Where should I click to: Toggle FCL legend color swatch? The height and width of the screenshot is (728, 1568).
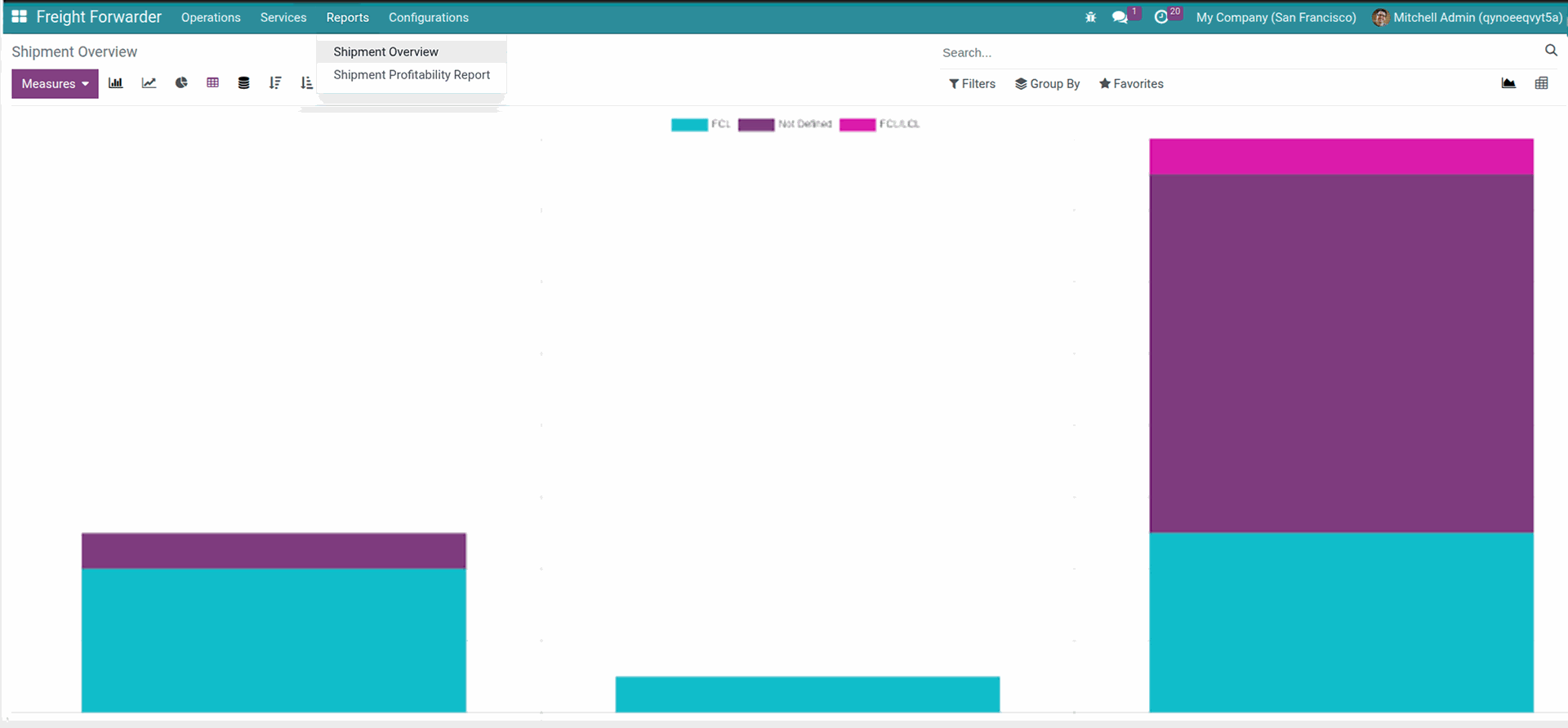click(689, 125)
